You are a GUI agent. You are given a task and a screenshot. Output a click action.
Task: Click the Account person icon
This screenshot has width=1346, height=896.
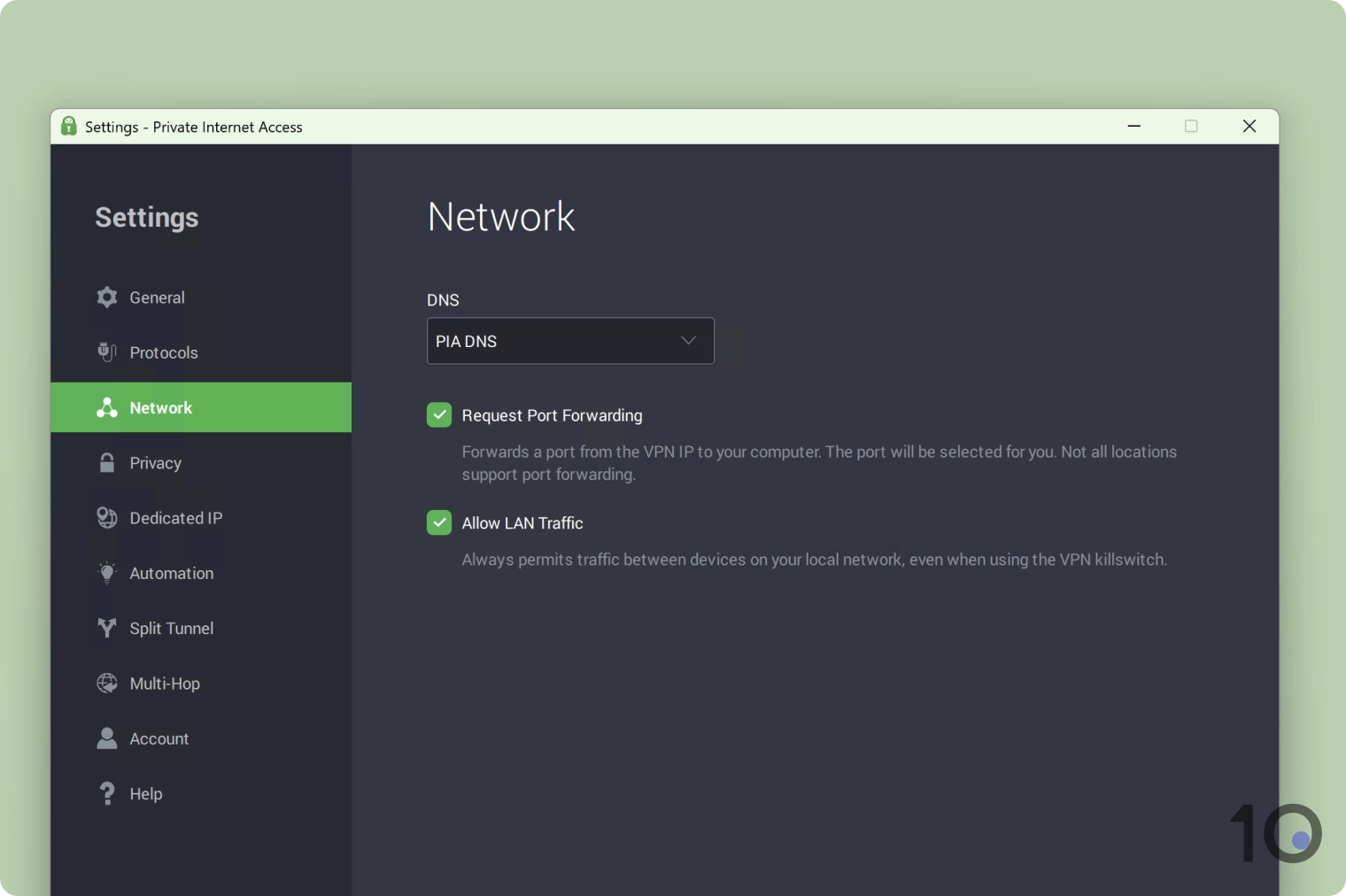click(x=106, y=738)
